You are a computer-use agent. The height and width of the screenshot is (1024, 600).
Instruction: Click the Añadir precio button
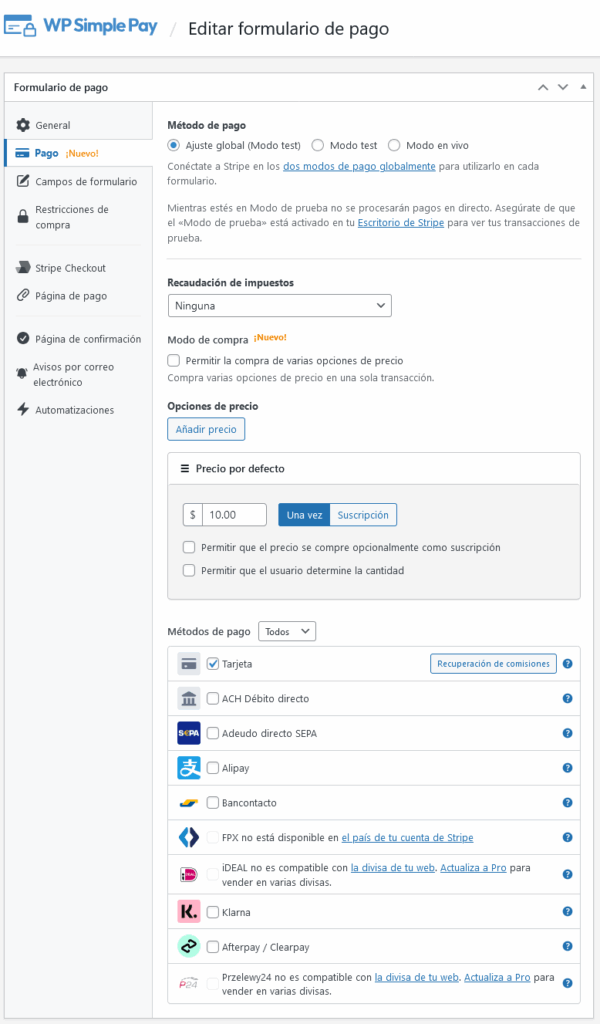tap(206, 429)
